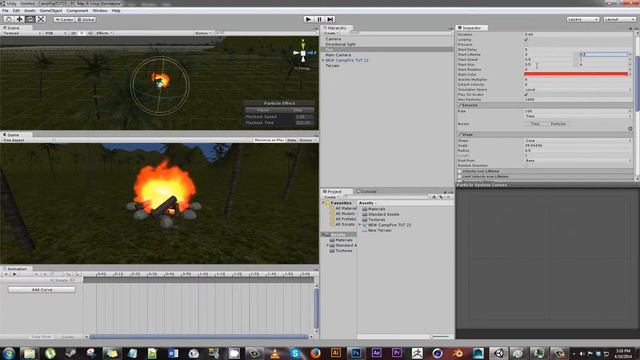Click the Unity taskbar icon
Screen dimensions: 640x360
[498, 353]
